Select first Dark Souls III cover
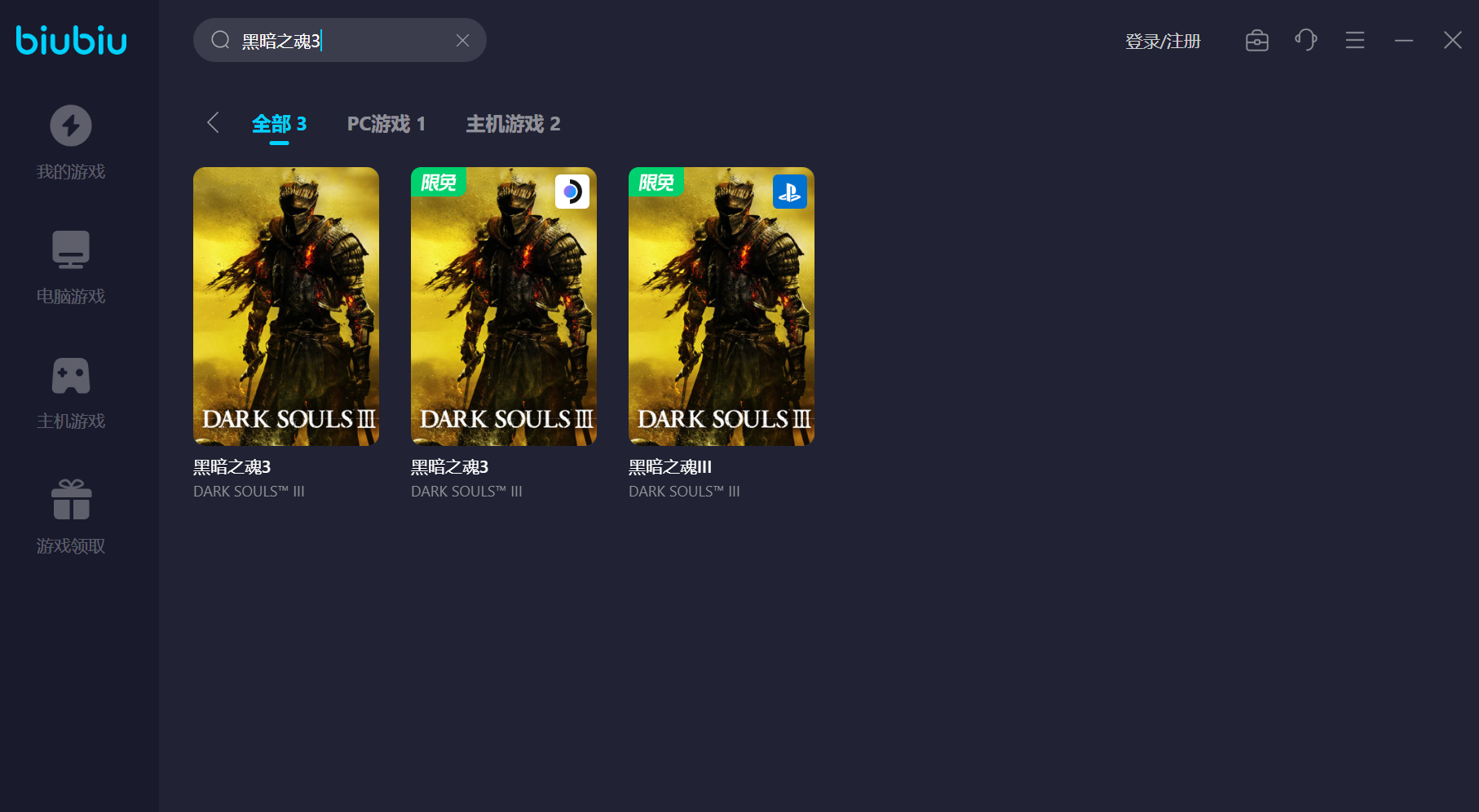 pyautogui.click(x=286, y=307)
